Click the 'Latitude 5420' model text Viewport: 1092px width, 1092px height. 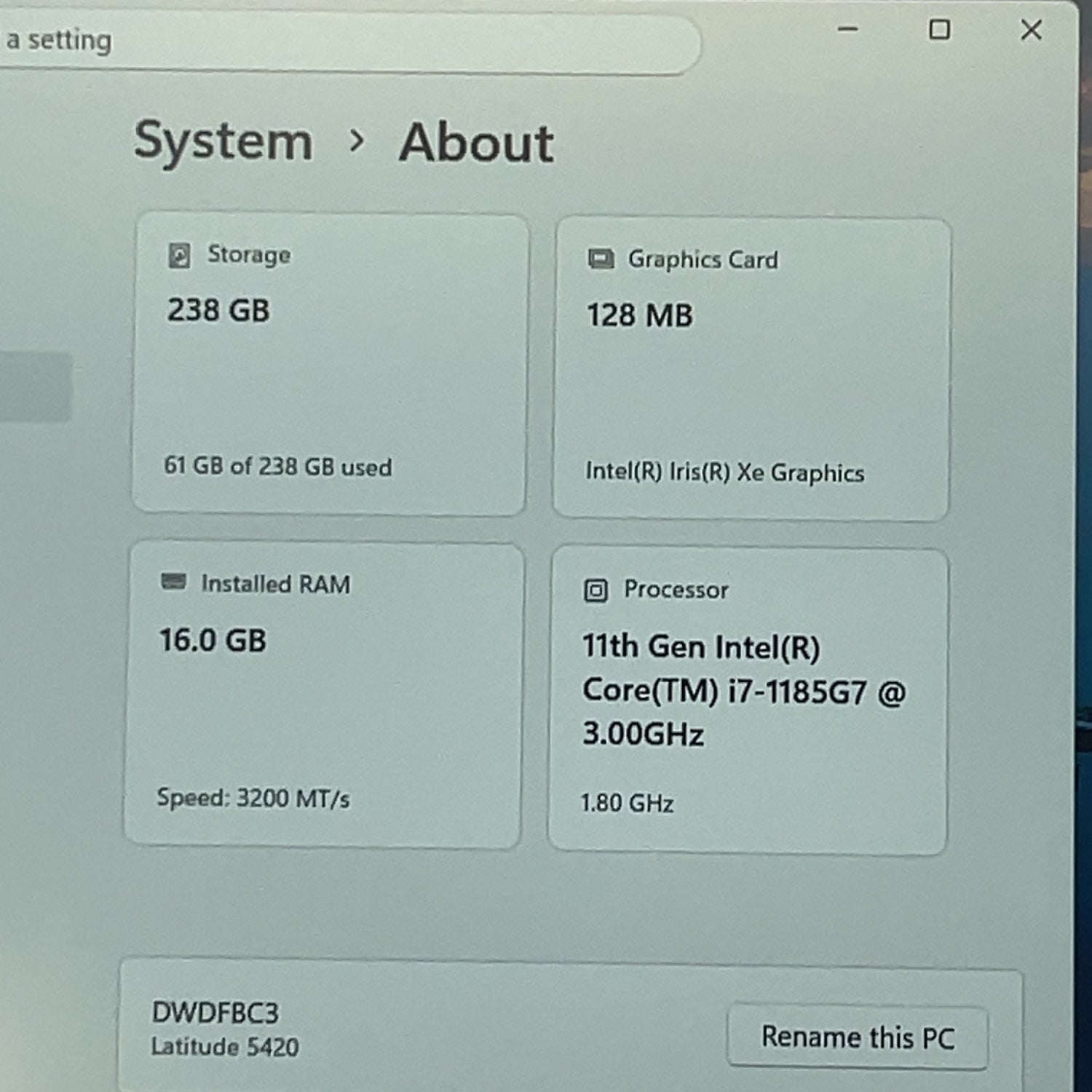point(225,1047)
